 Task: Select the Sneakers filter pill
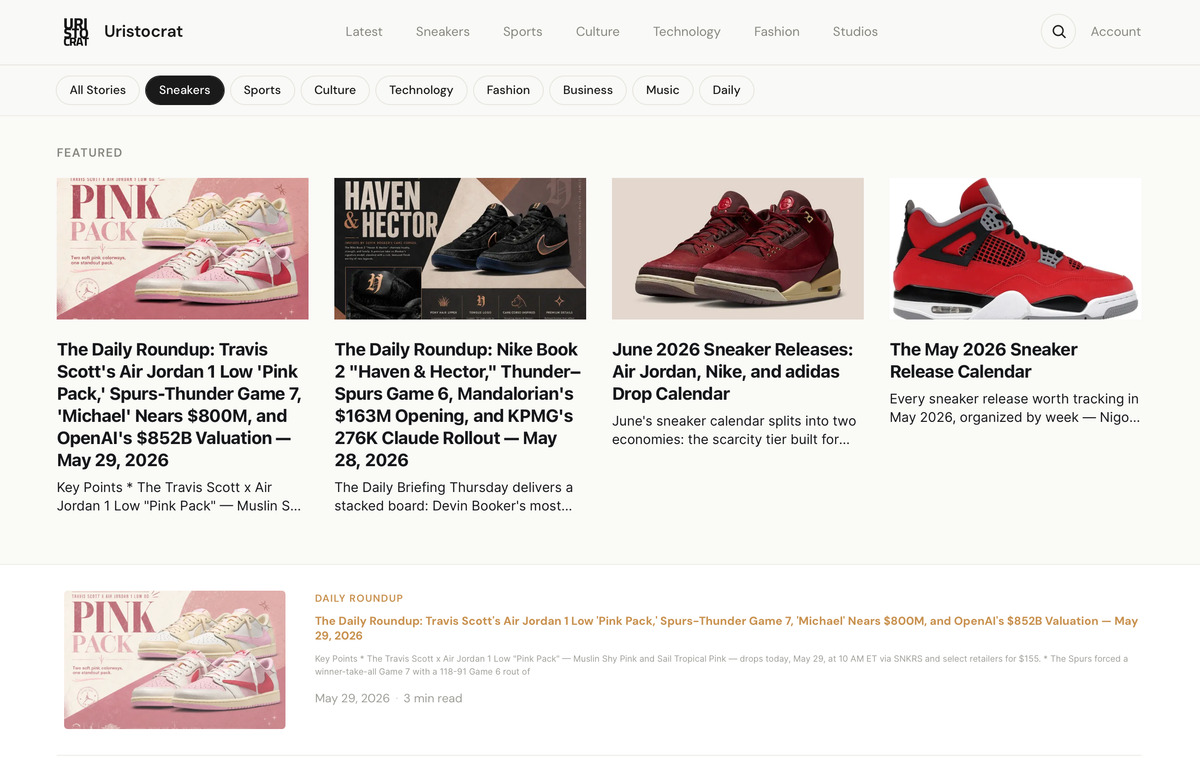pyautogui.click(x=185, y=90)
